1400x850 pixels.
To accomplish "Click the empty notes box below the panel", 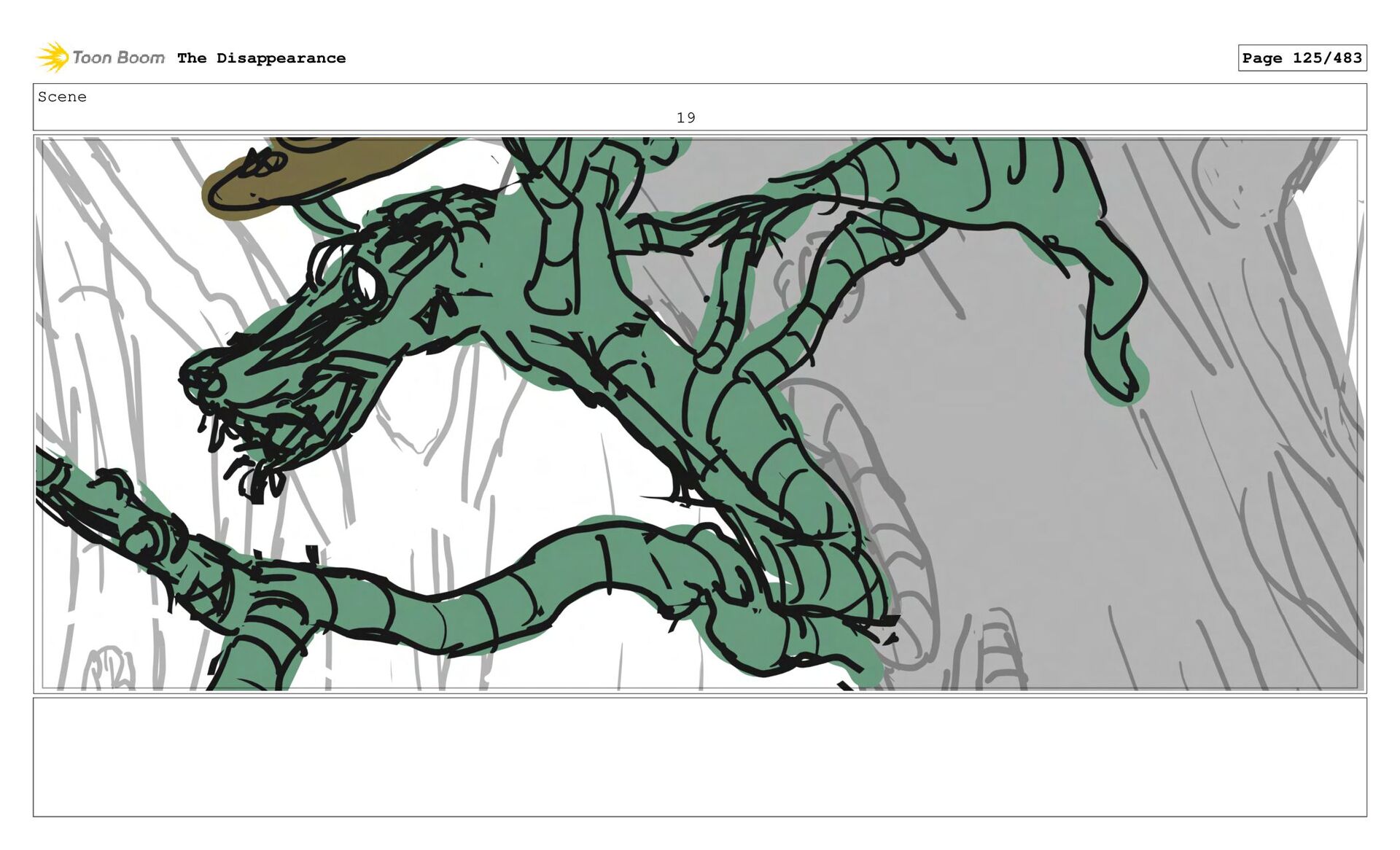I will [x=700, y=757].
